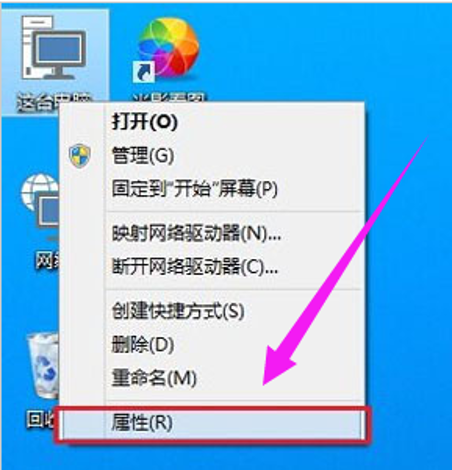Click the colorful browser shortcut's text label
Viewport: 452px width, 470px height.
(169, 97)
